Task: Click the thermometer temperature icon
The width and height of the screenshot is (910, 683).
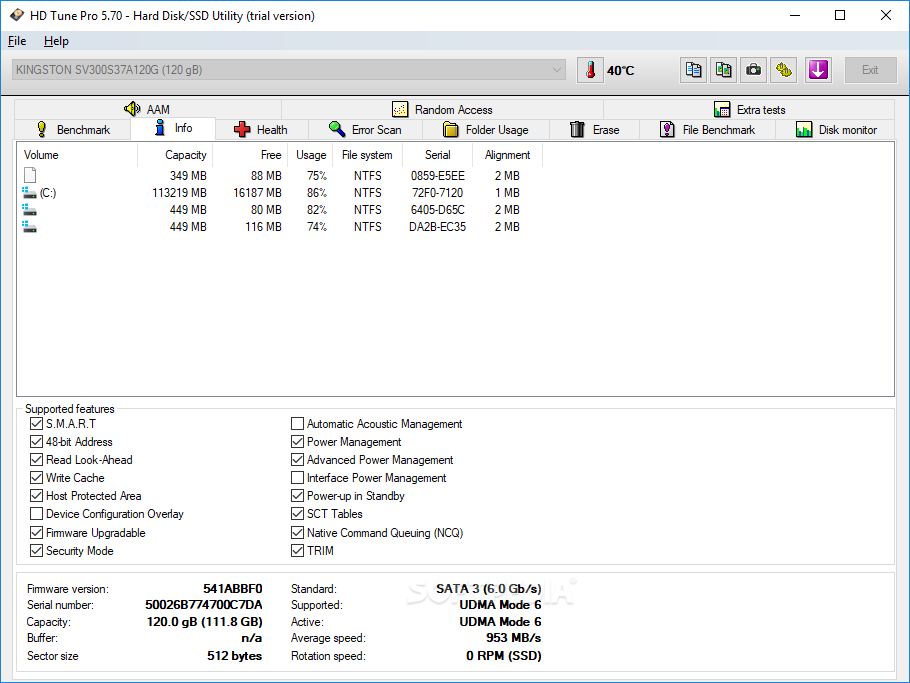Action: (x=590, y=70)
